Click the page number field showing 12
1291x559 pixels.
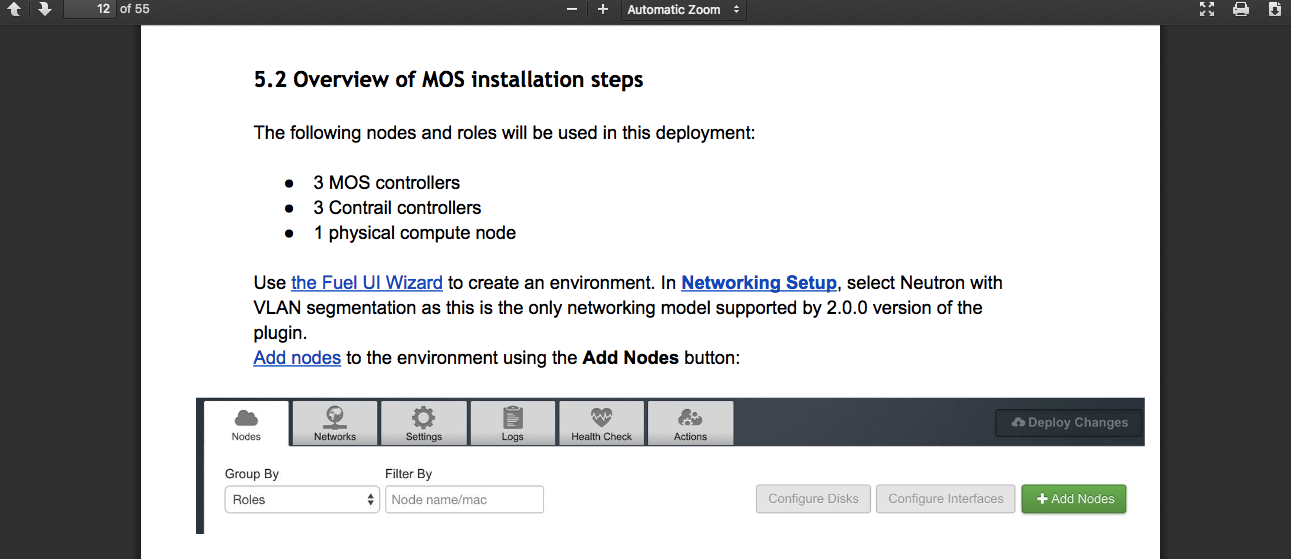coord(89,9)
